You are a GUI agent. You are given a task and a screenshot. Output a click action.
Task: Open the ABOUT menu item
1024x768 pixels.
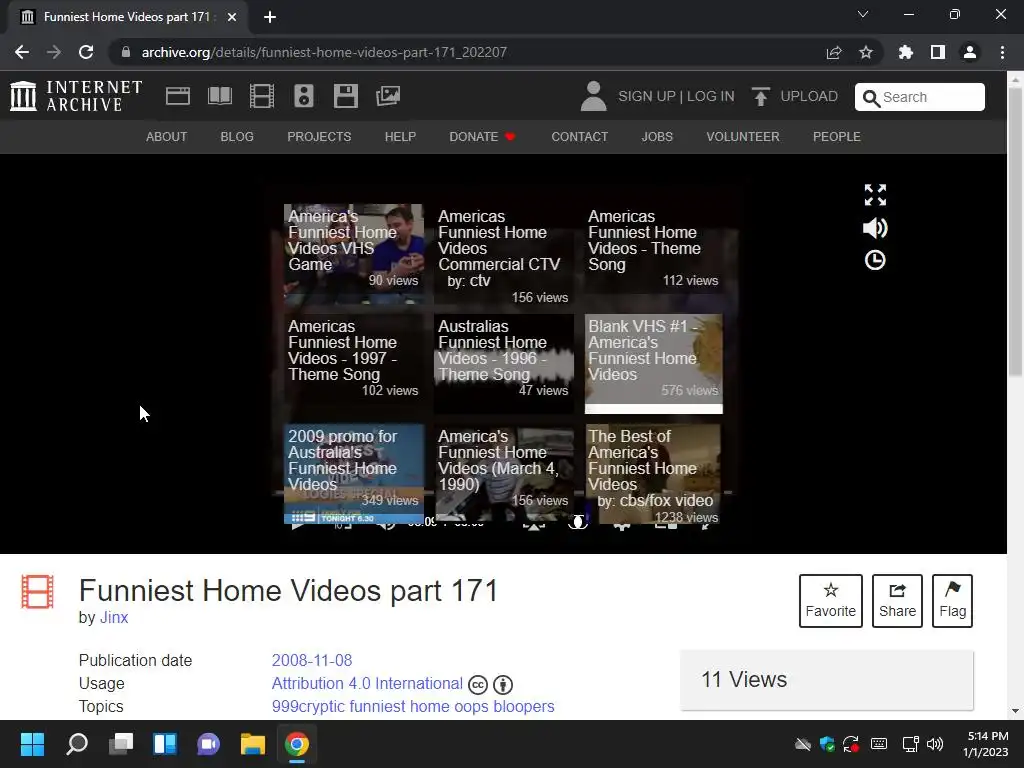167,137
